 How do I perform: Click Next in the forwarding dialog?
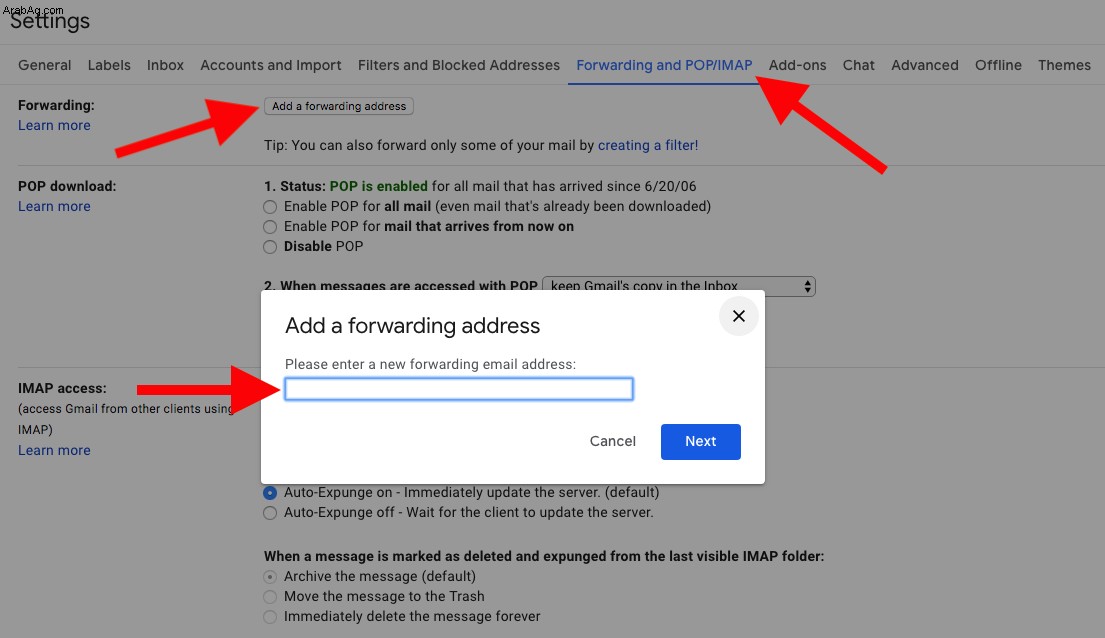pos(700,441)
